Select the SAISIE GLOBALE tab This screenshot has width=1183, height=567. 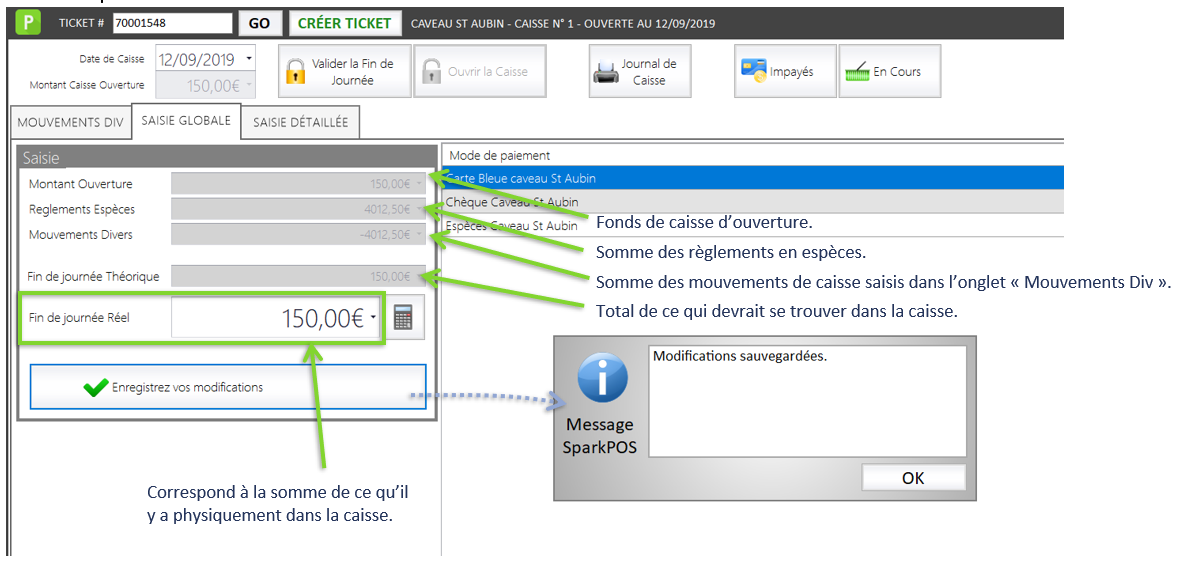[186, 120]
